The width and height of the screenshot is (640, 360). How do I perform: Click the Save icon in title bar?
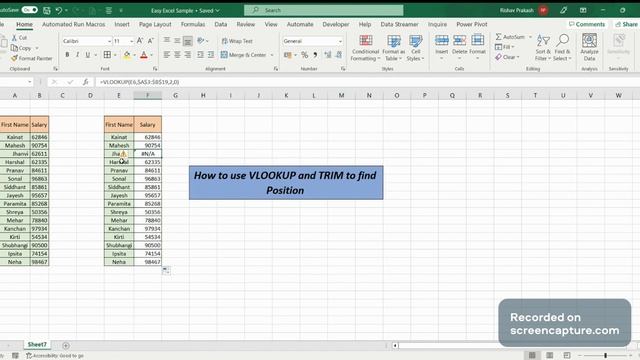(47, 10)
